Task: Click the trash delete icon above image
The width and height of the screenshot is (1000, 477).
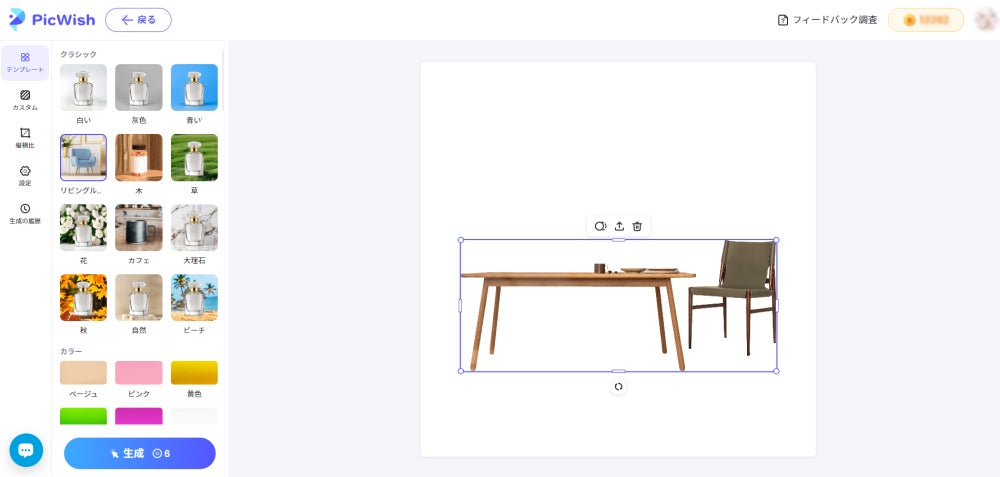Action: pos(636,226)
